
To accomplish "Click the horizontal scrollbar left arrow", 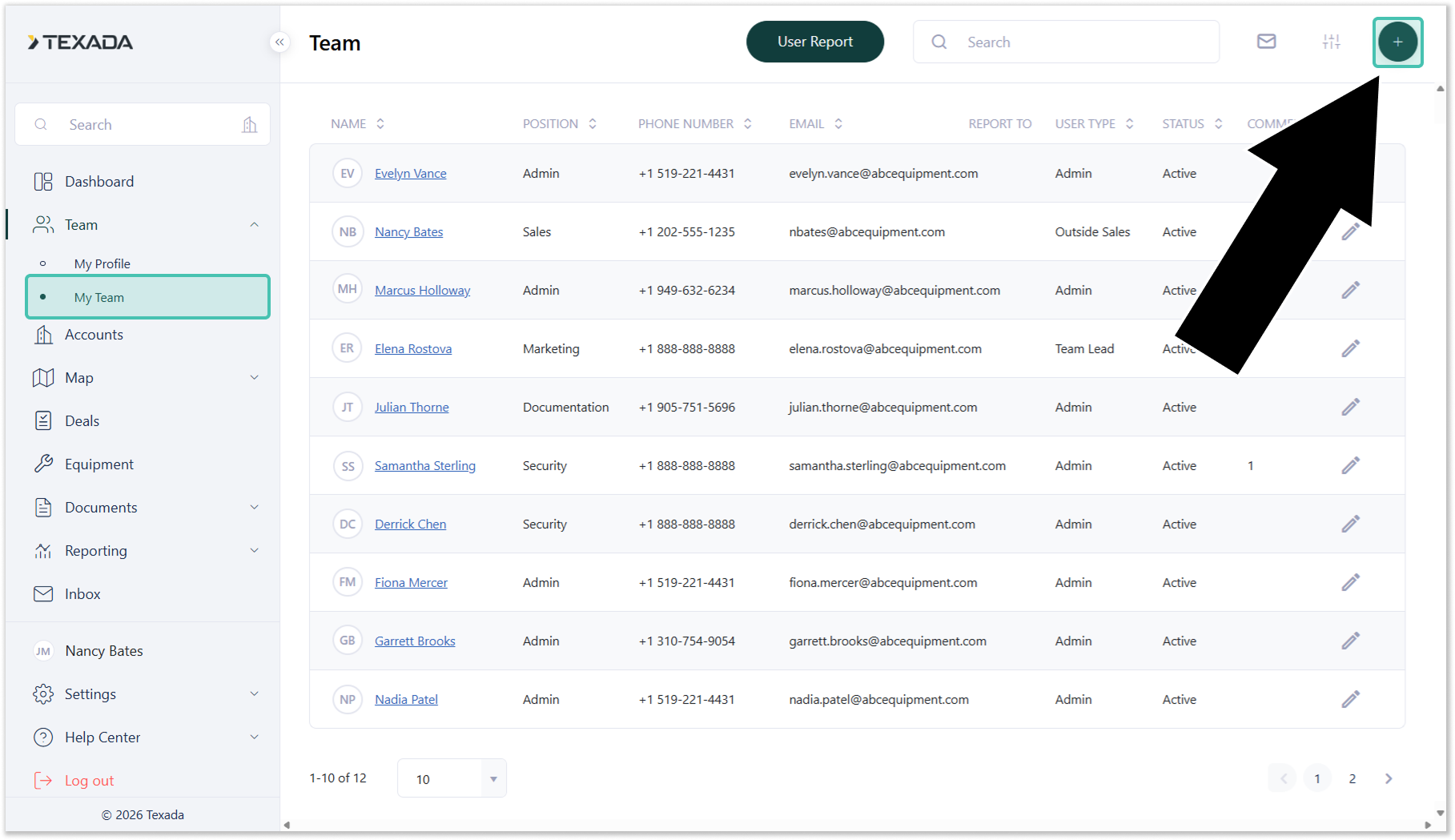I will [287, 825].
